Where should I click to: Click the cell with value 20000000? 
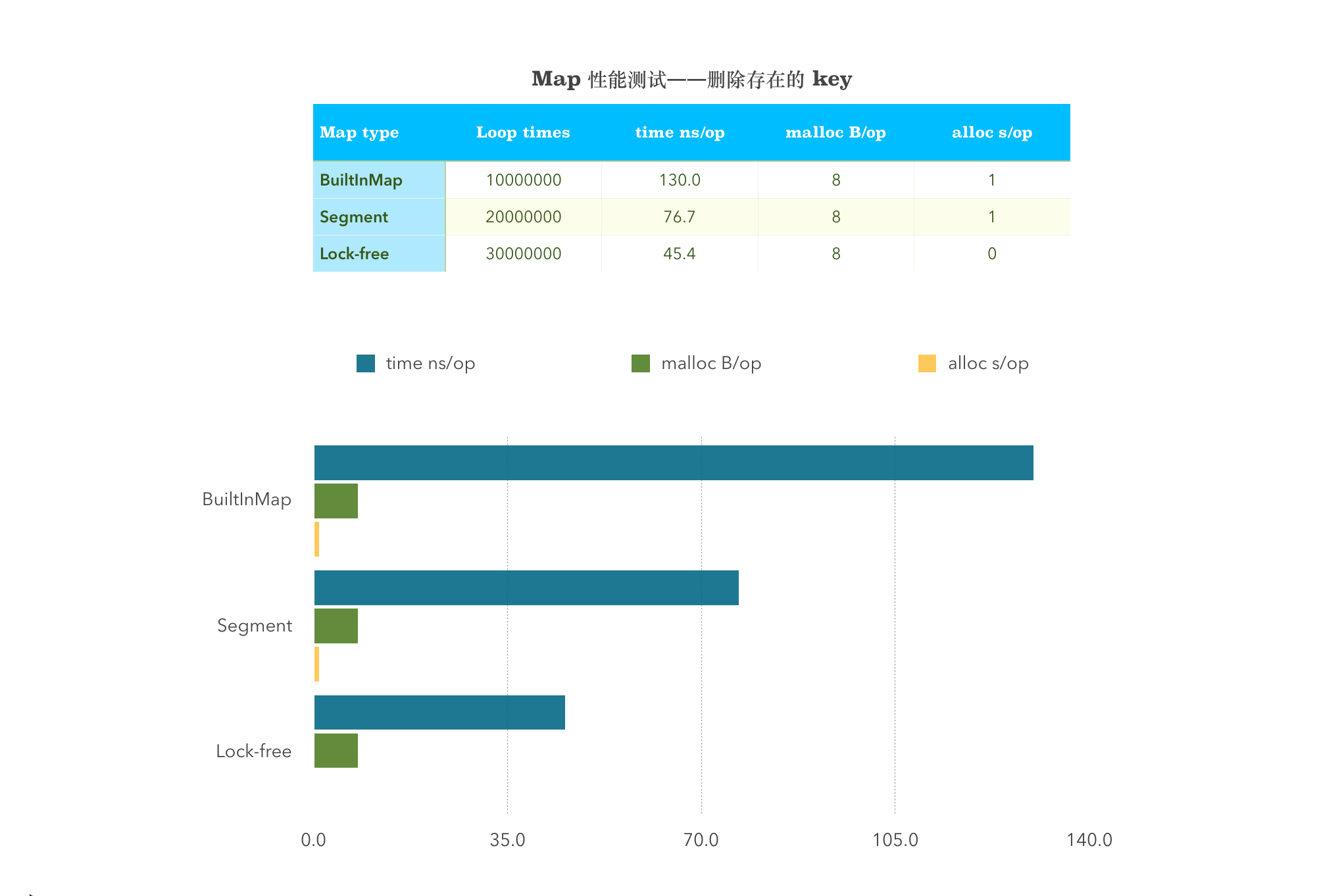[x=524, y=216]
